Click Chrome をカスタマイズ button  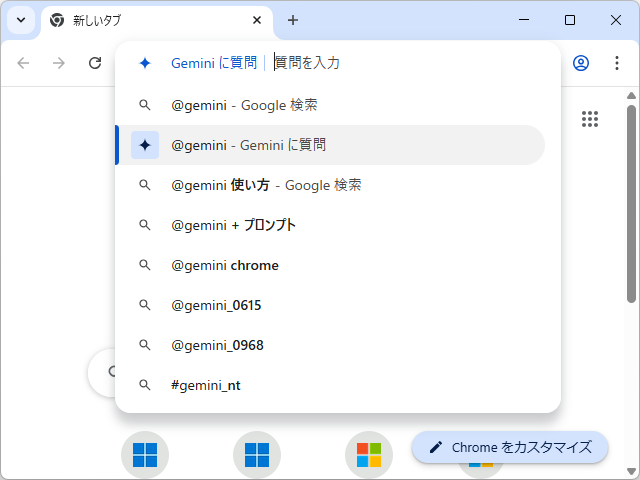(x=510, y=447)
